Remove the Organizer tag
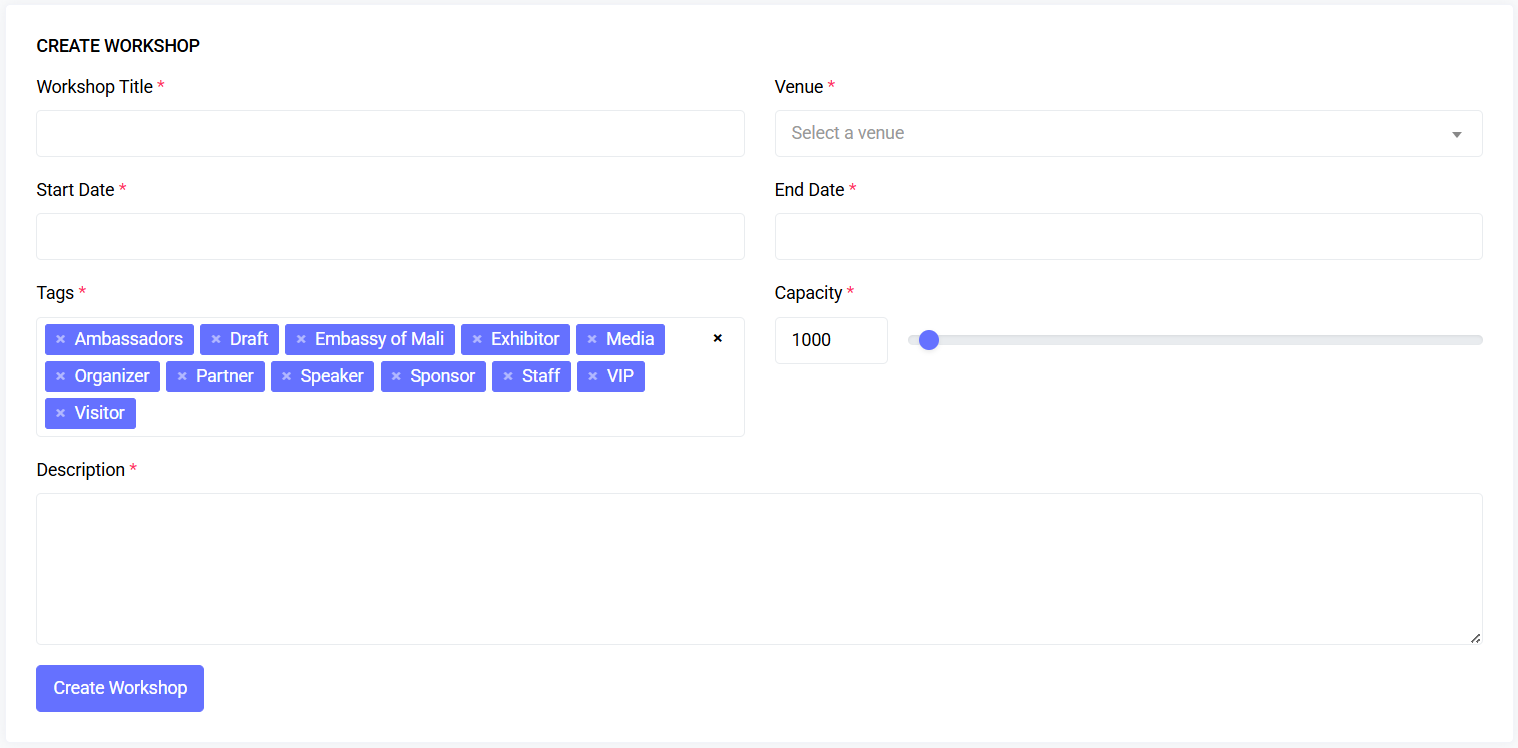The width and height of the screenshot is (1518, 748). [x=61, y=376]
